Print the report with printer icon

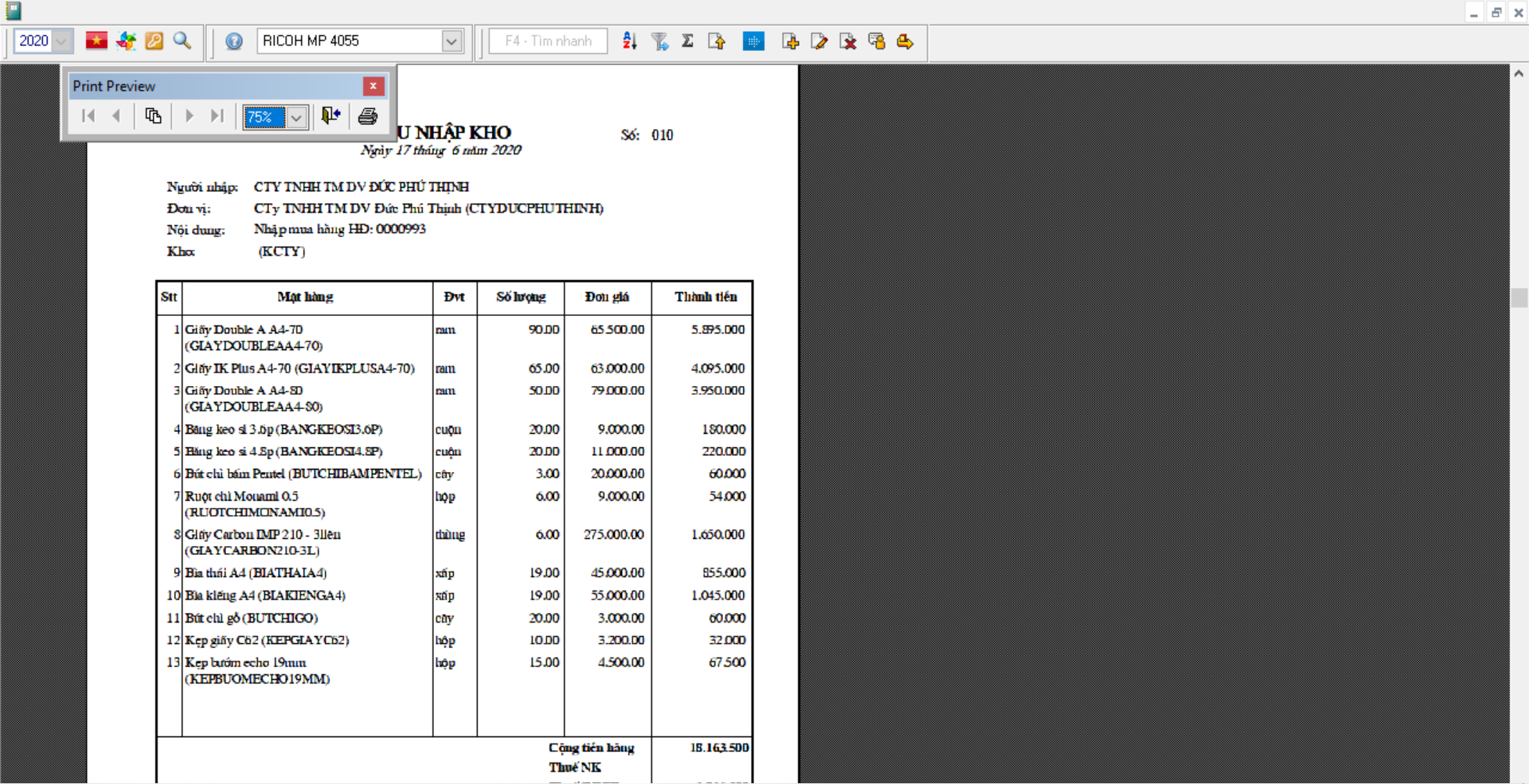tap(368, 116)
